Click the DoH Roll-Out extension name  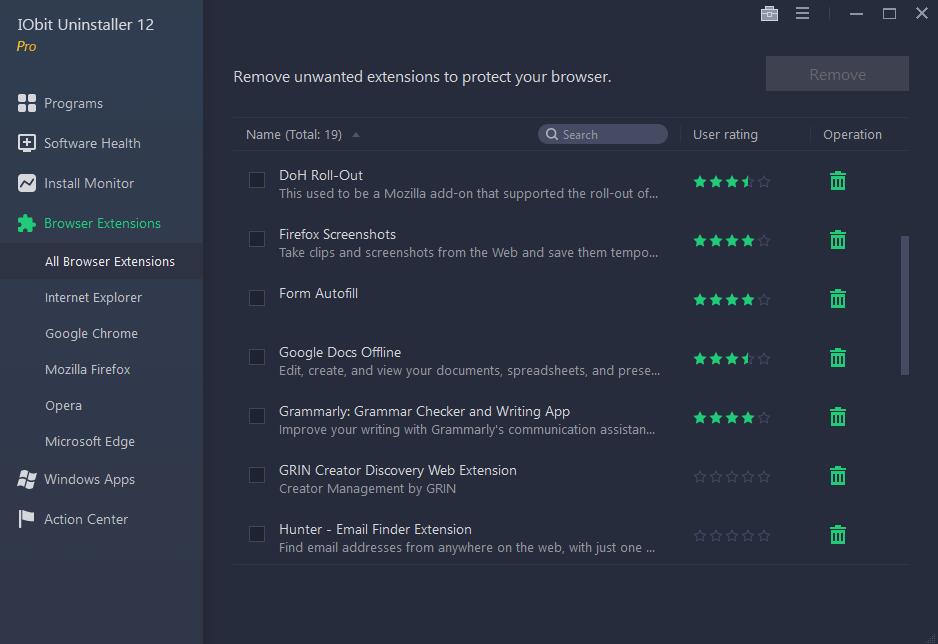321,175
